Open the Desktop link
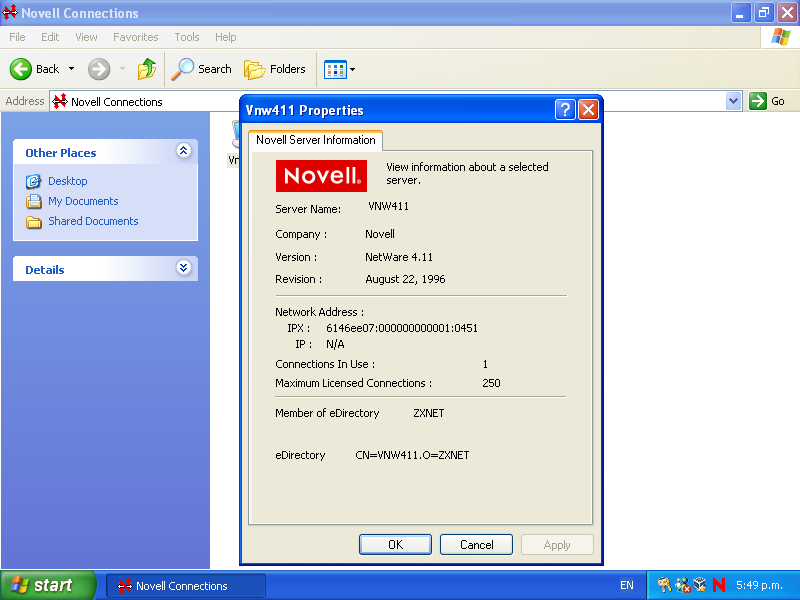 [x=68, y=181]
